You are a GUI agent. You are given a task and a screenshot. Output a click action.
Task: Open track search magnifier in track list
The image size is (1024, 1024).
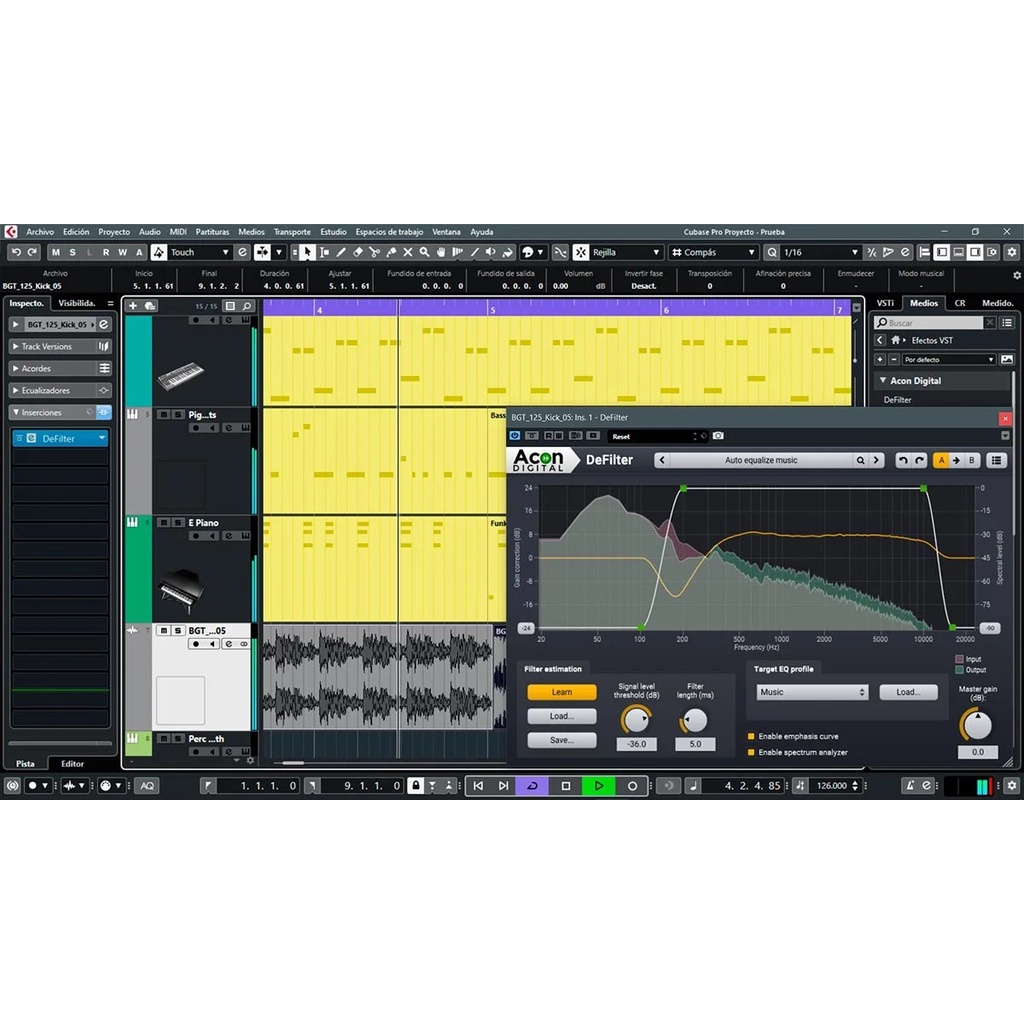247,306
